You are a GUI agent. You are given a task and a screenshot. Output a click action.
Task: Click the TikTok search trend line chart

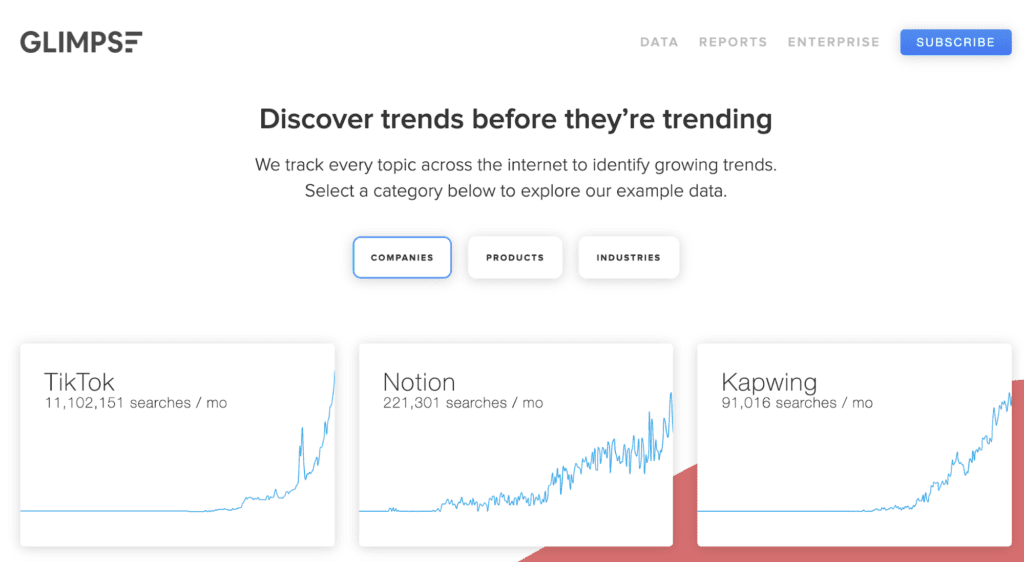click(x=178, y=442)
